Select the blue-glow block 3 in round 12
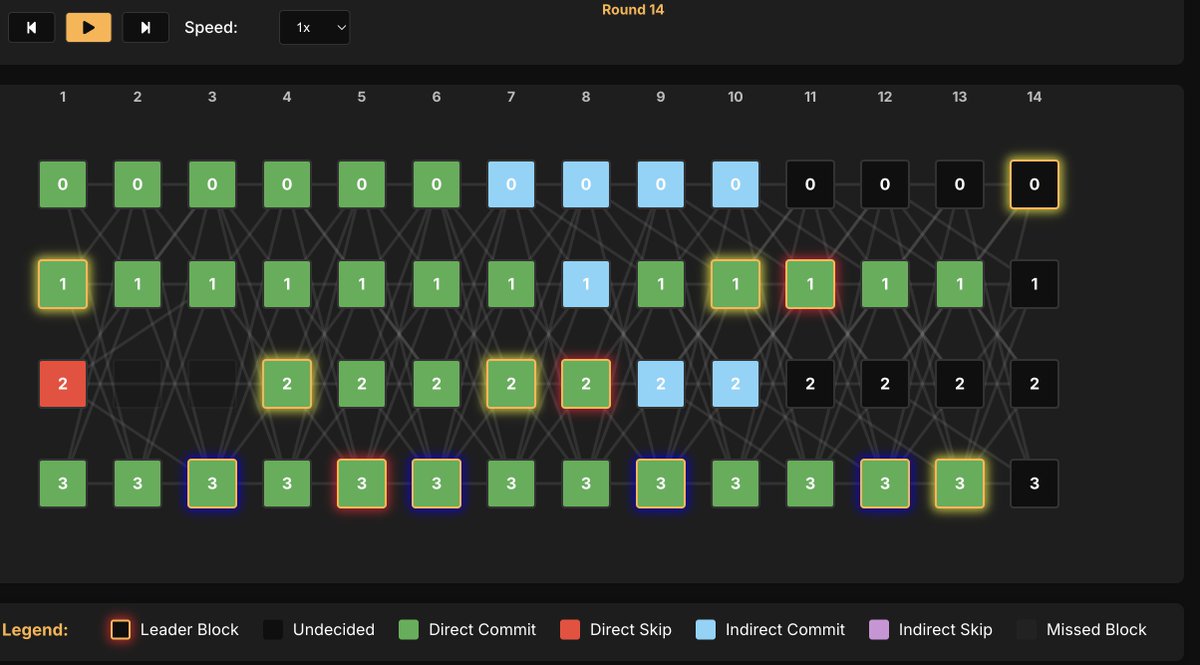This screenshot has width=1200, height=665. [885, 484]
